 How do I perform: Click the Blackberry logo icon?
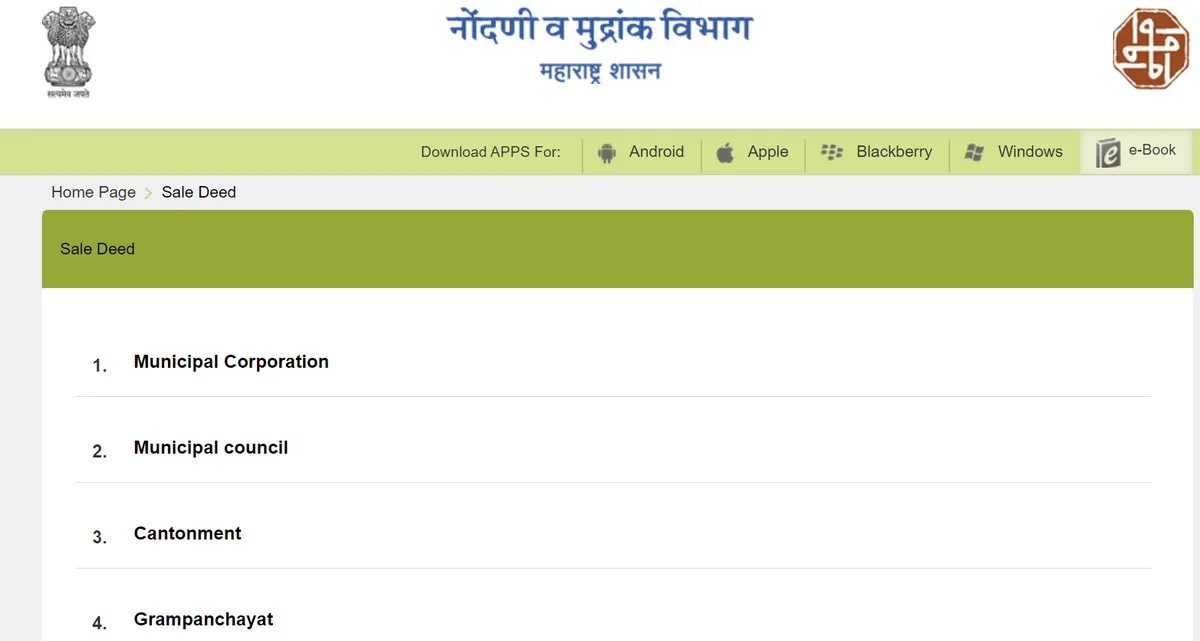(x=831, y=152)
